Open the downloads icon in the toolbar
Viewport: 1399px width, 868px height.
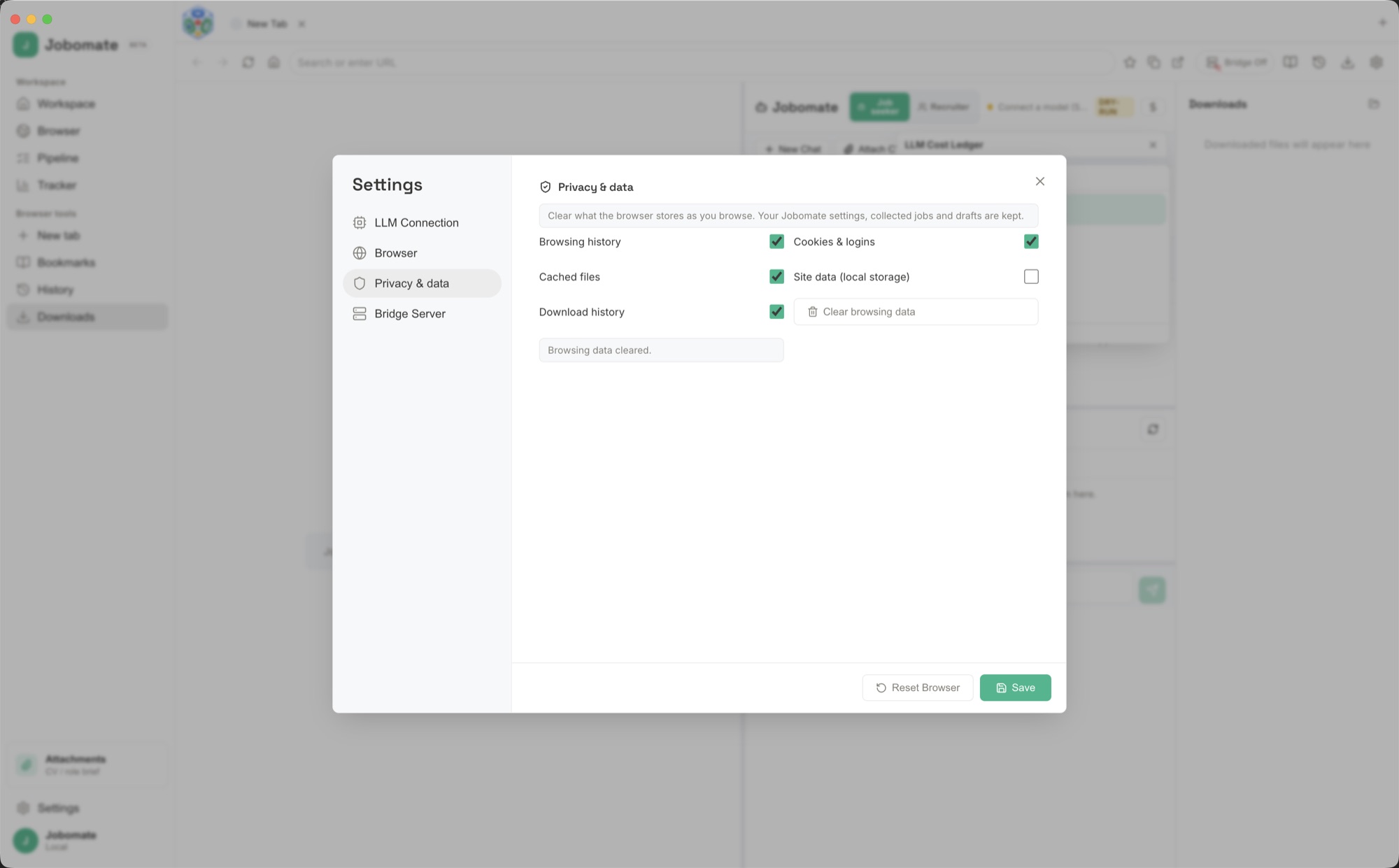click(1347, 62)
